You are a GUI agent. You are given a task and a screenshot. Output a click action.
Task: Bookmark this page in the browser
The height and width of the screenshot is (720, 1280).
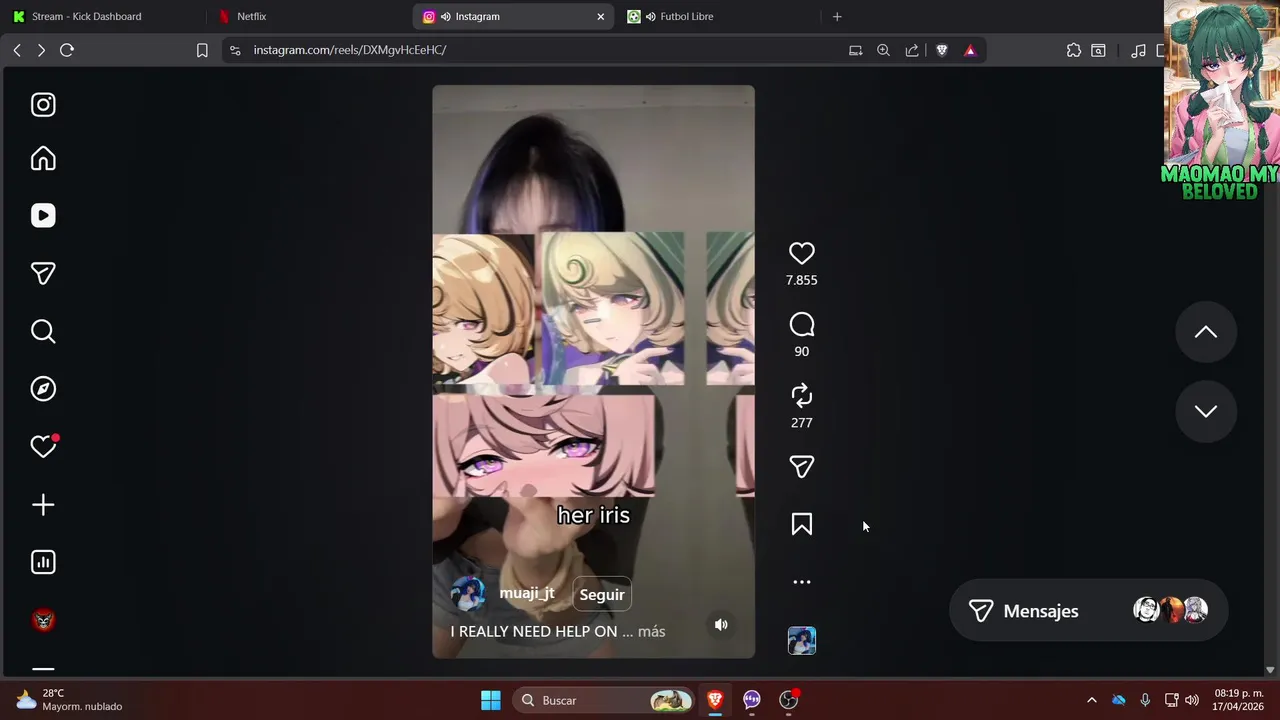(x=202, y=50)
